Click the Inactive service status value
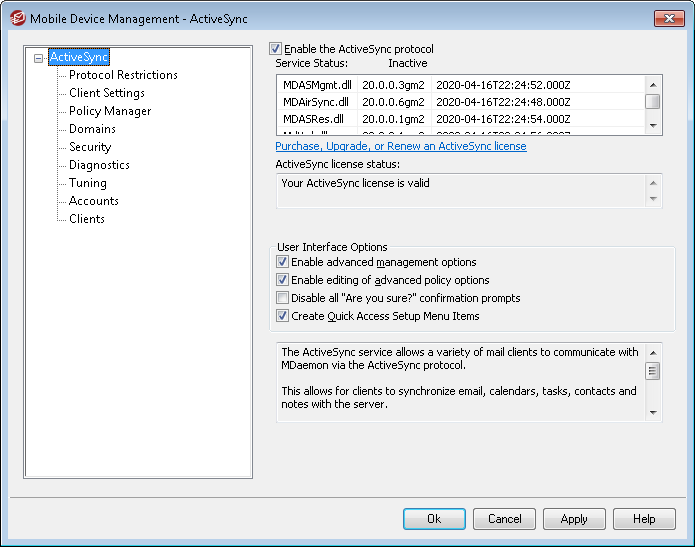 pos(408,63)
